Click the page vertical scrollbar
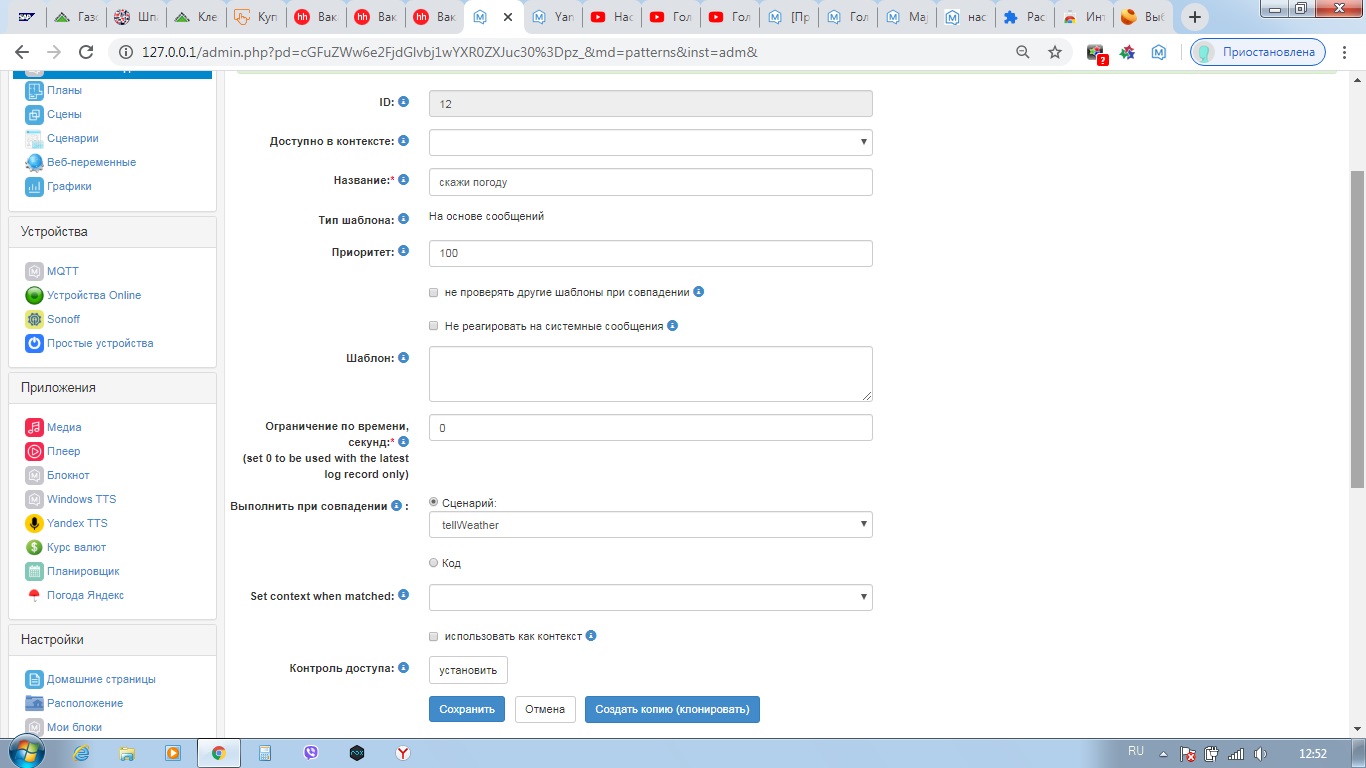The width and height of the screenshot is (1366, 768). pyautogui.click(x=1357, y=330)
